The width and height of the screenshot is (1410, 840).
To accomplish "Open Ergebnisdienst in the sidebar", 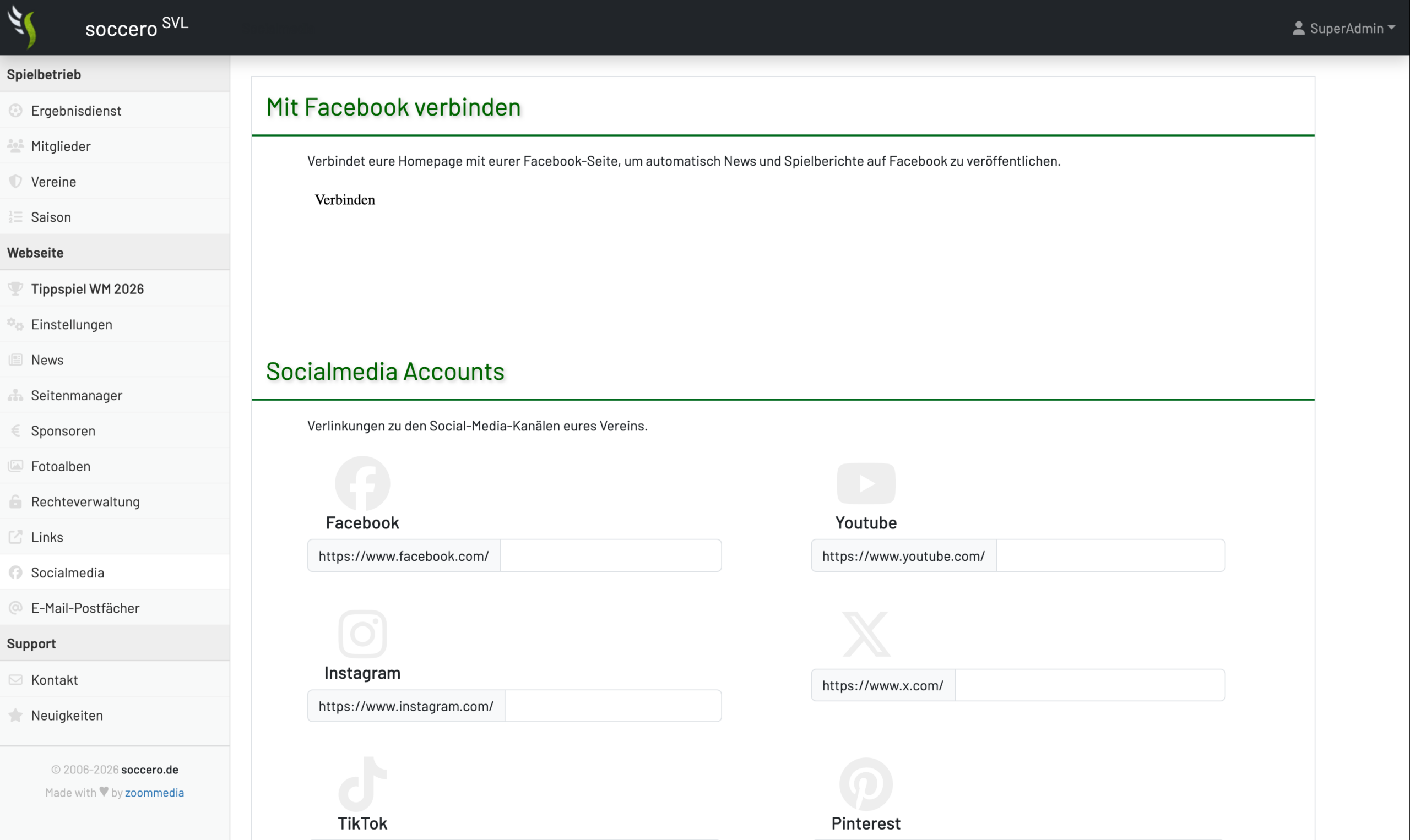I will click(115, 111).
